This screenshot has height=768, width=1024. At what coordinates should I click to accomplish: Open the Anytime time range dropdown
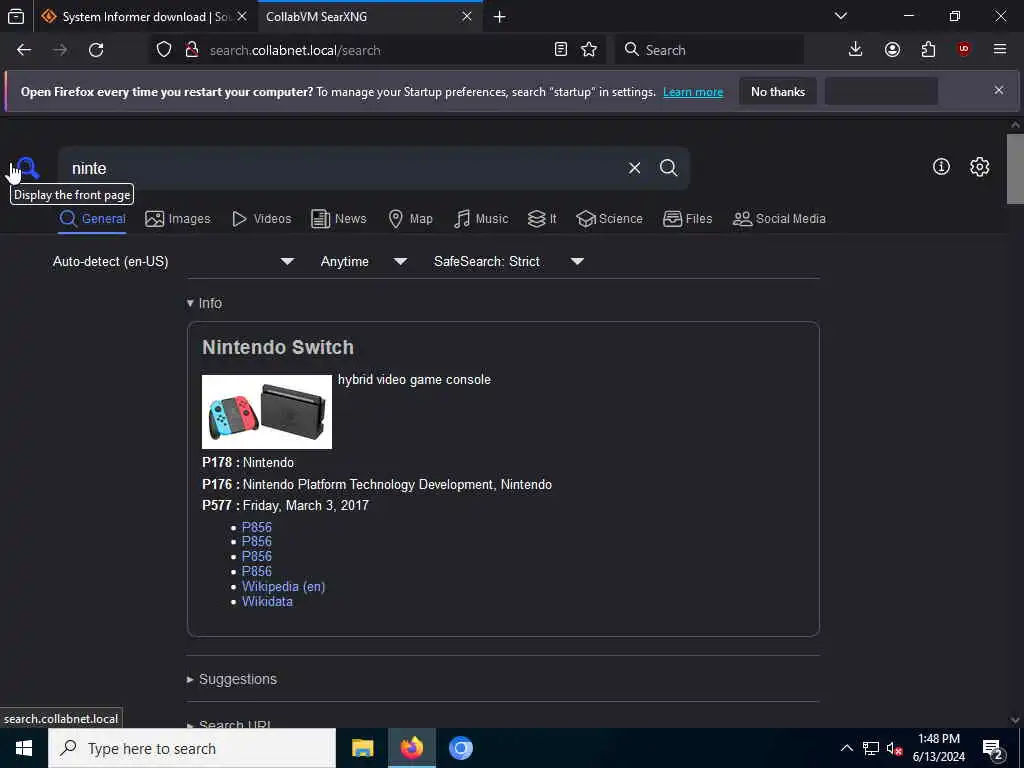coord(364,262)
